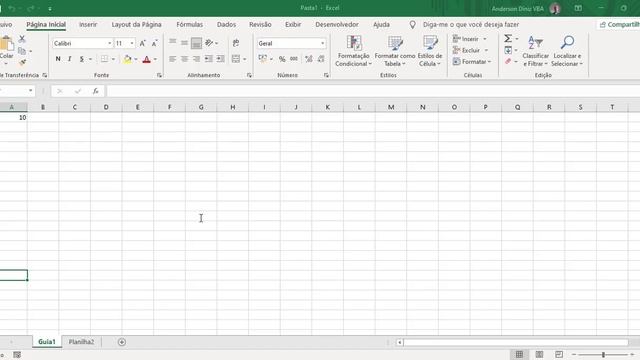
Task: Click the red font color A icon
Action: 147,59
